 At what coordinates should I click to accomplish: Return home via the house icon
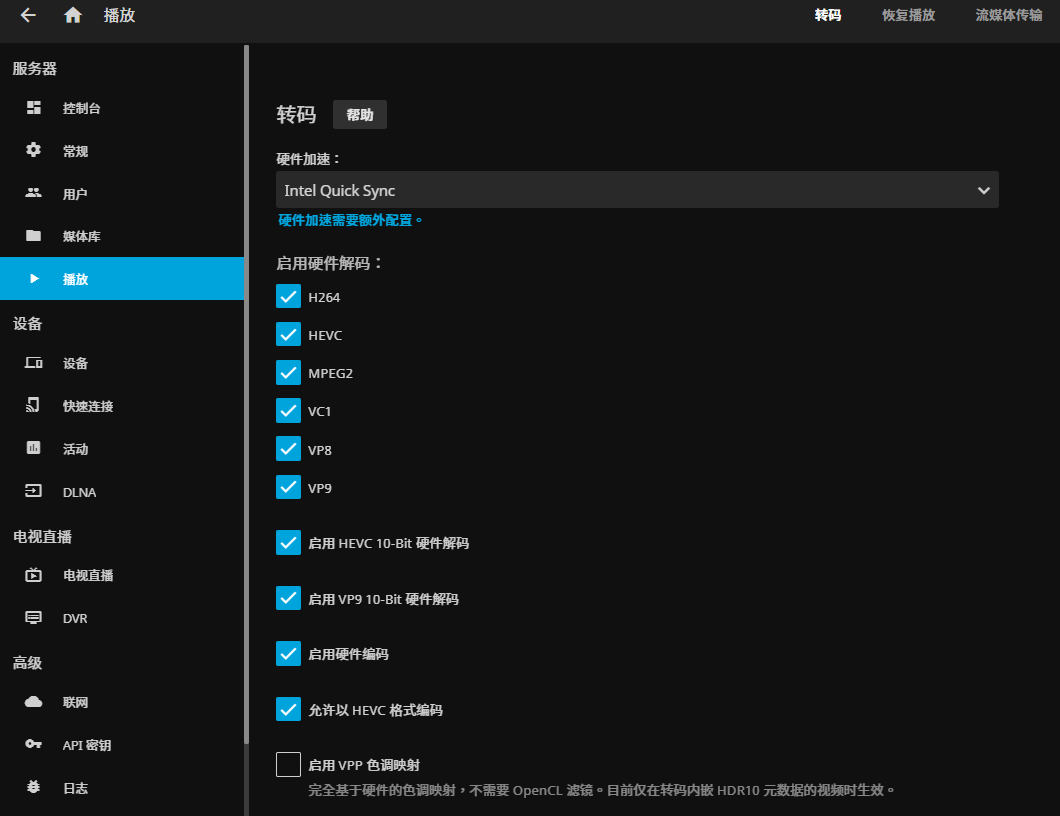click(72, 16)
